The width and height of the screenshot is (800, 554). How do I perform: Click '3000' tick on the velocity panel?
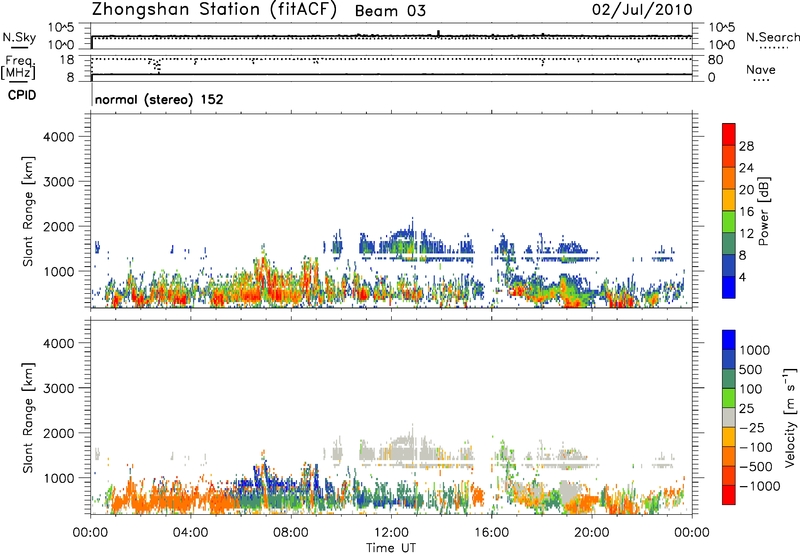58,388
